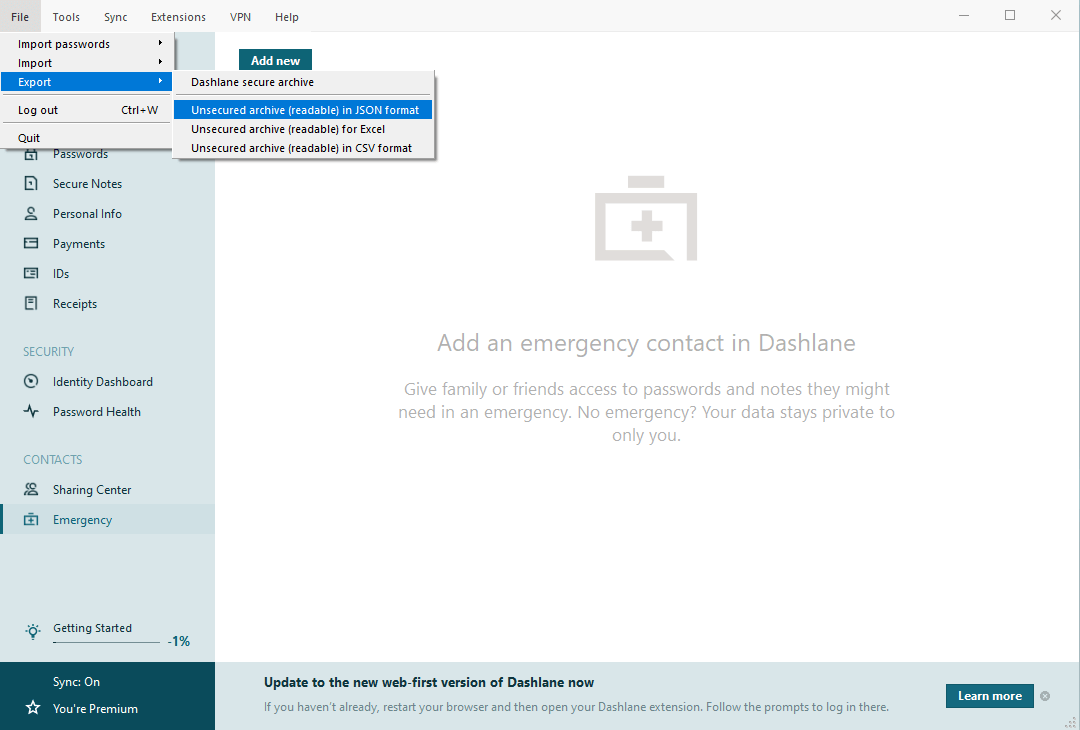1080x730 pixels.
Task: Click the Sharing Center people icon
Action: pos(31,489)
